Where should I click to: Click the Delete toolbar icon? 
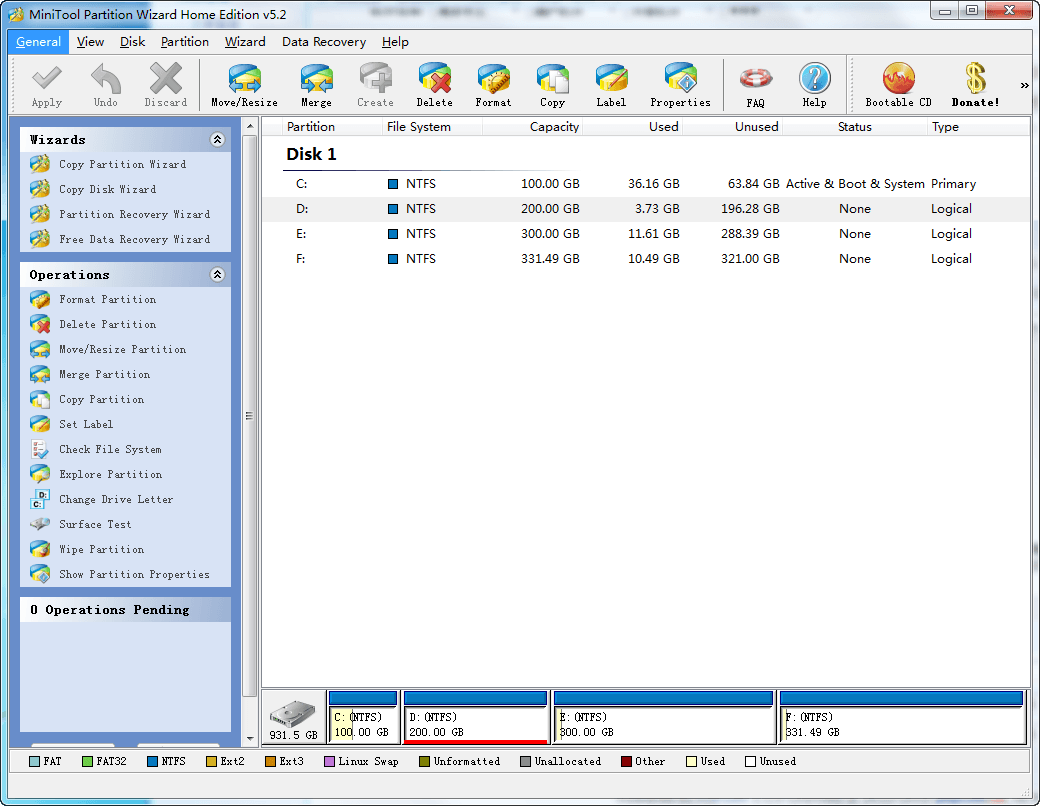click(x=434, y=85)
